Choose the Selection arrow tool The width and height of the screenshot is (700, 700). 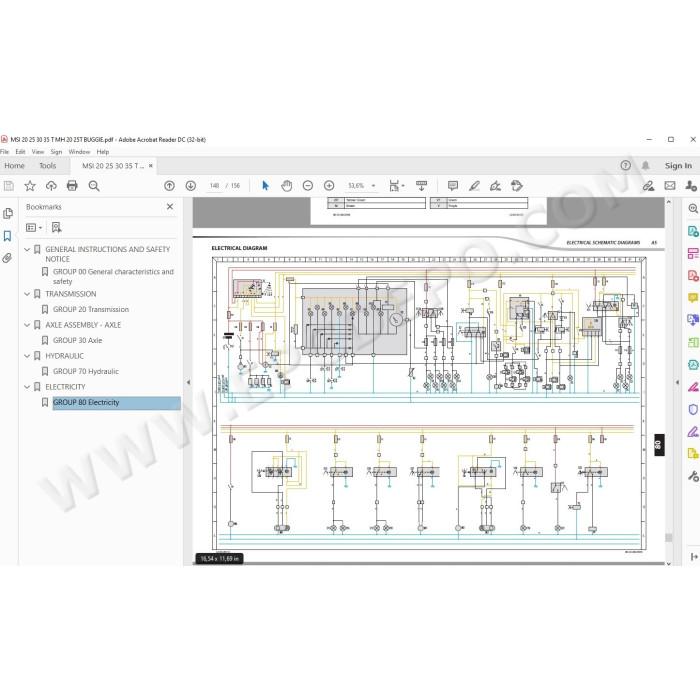(x=266, y=186)
